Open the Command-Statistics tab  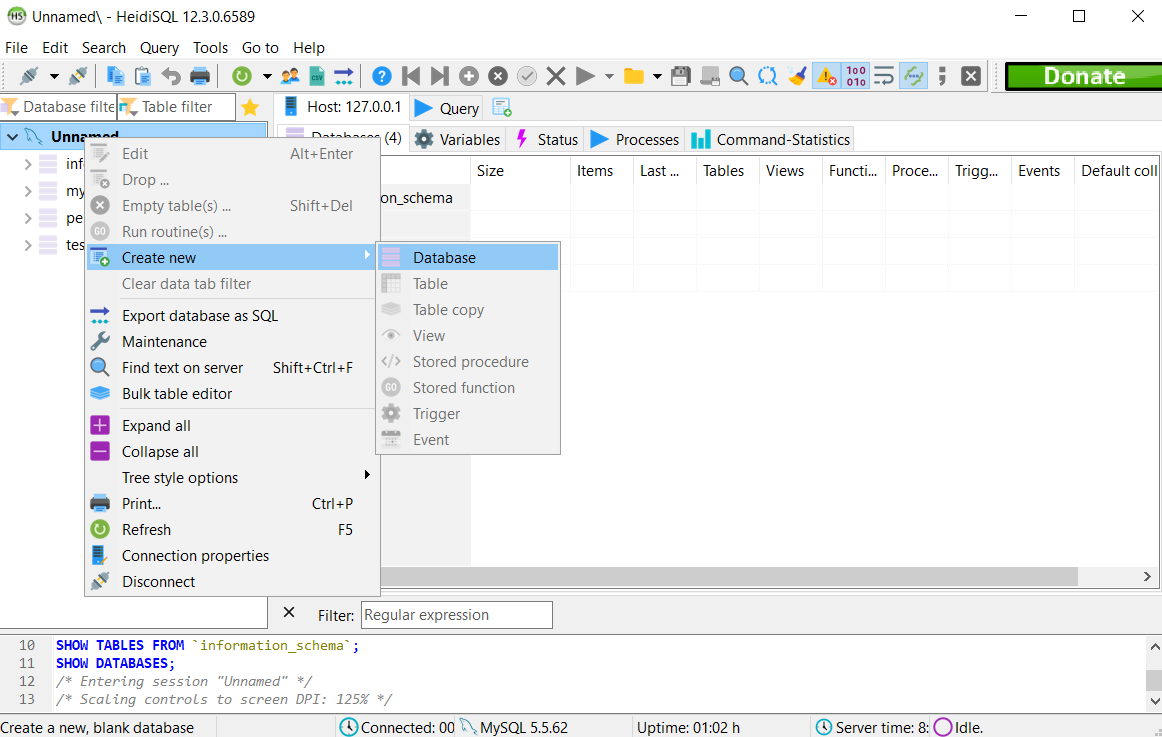tap(770, 139)
